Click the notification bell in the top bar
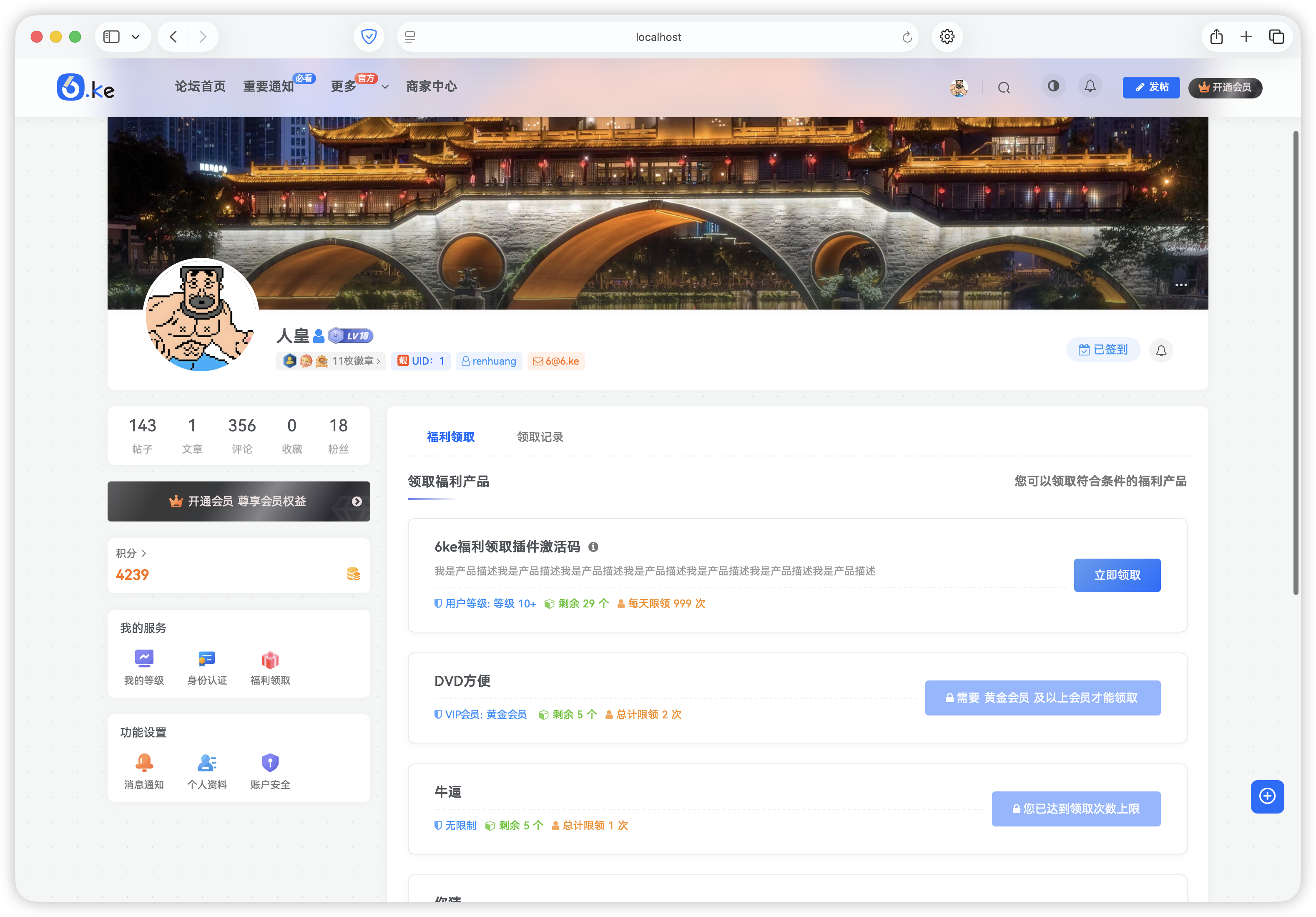 pyautogui.click(x=1090, y=87)
